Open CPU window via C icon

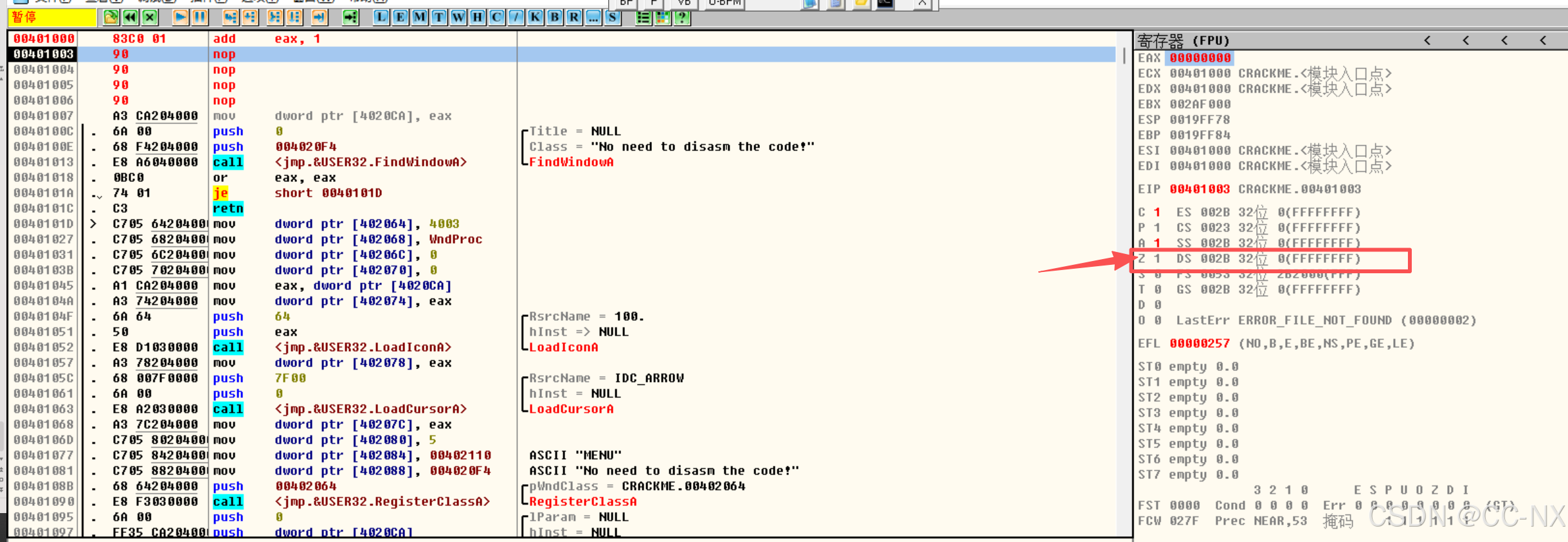497,17
